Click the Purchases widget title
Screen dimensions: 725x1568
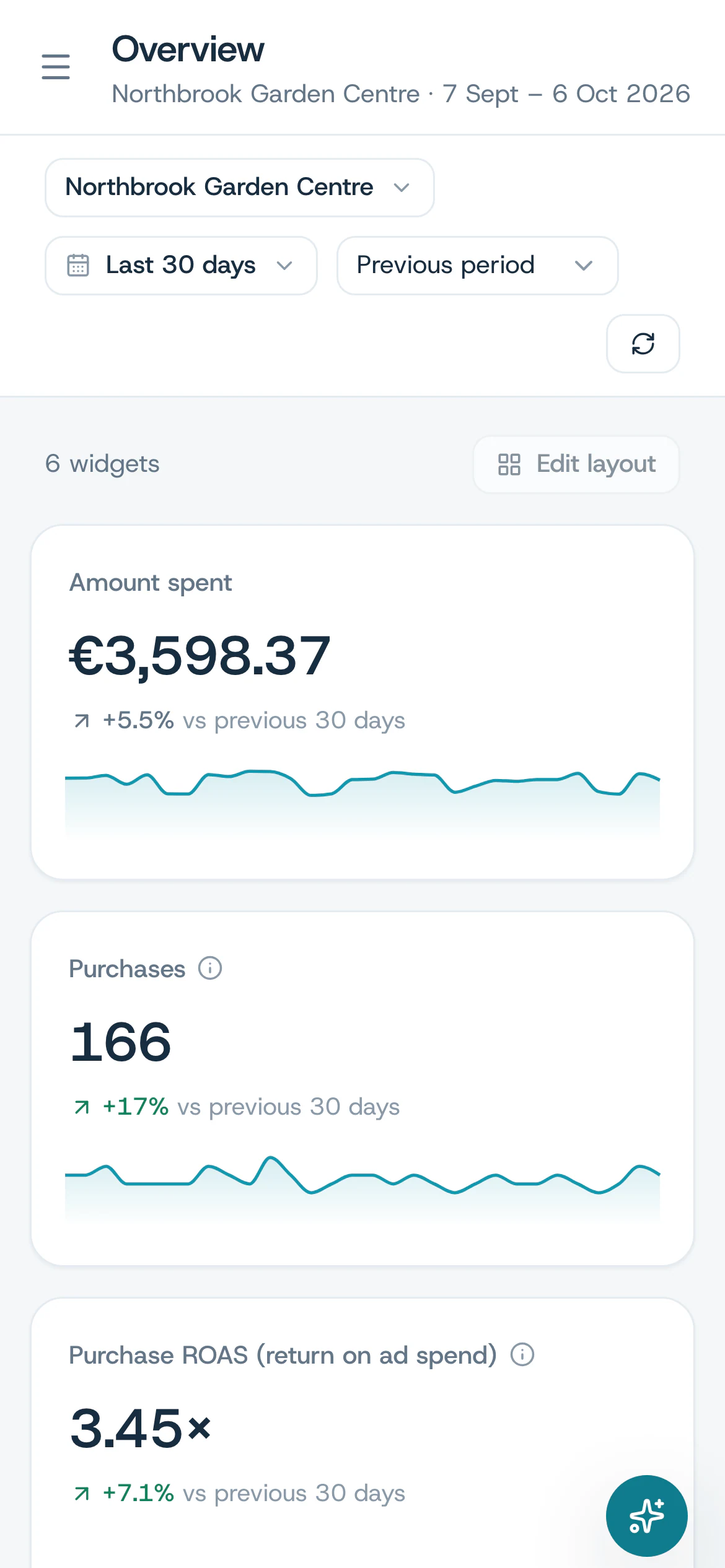[x=127, y=969]
